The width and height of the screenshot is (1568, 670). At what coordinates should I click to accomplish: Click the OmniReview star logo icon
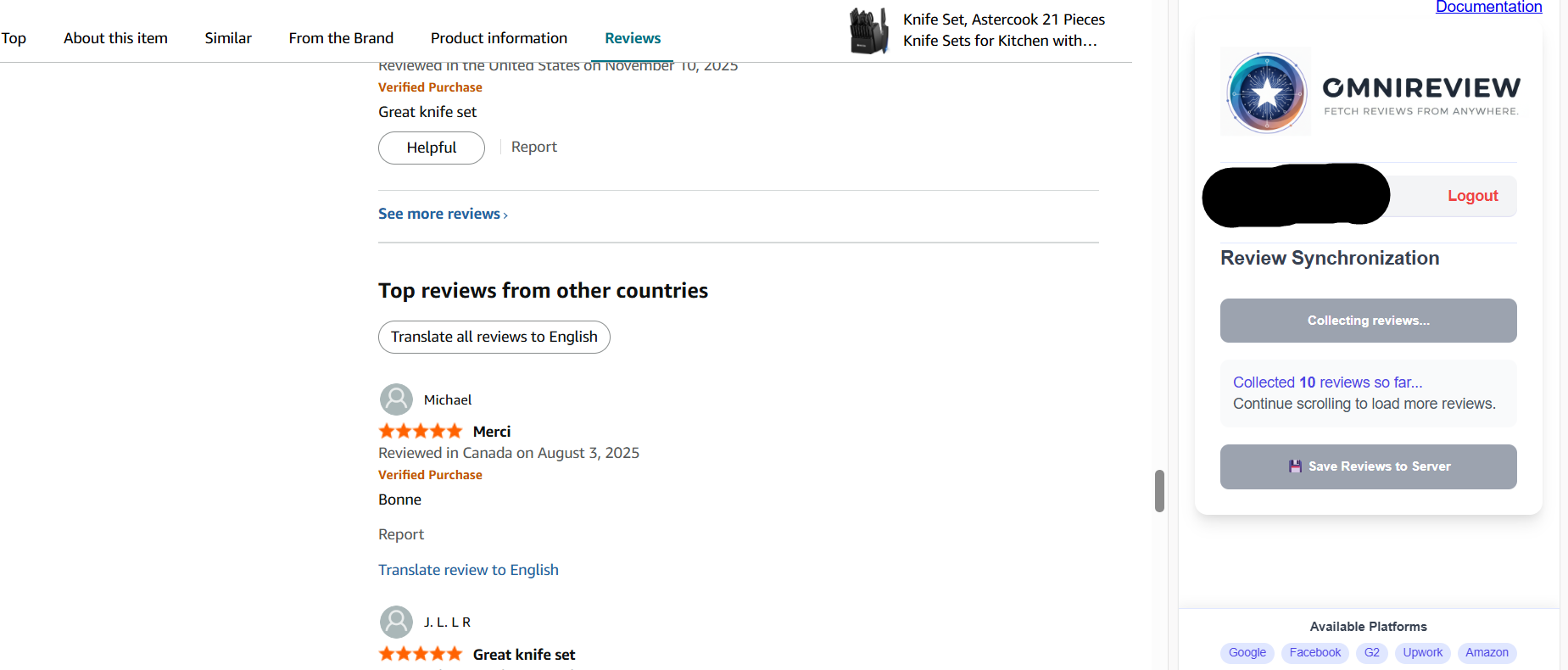pos(1266,92)
